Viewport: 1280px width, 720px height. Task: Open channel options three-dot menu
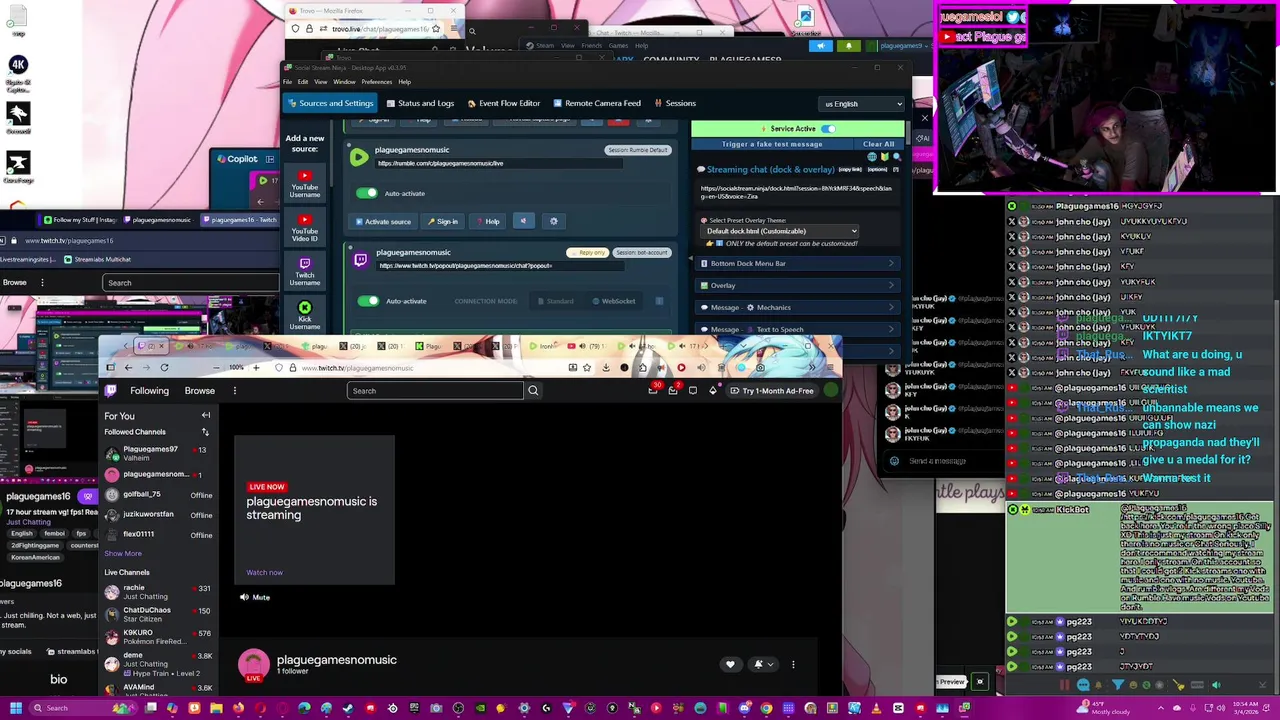tap(793, 664)
